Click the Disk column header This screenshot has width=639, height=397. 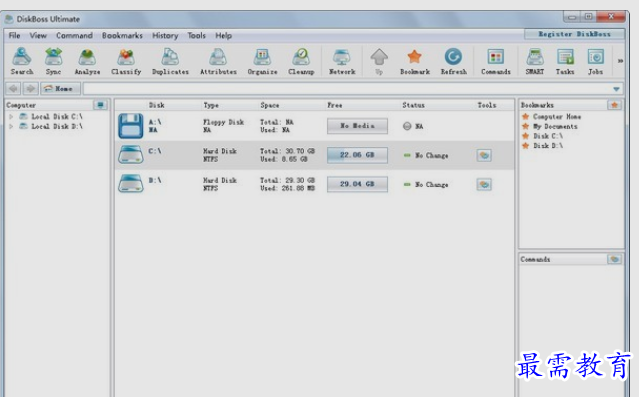(x=156, y=105)
